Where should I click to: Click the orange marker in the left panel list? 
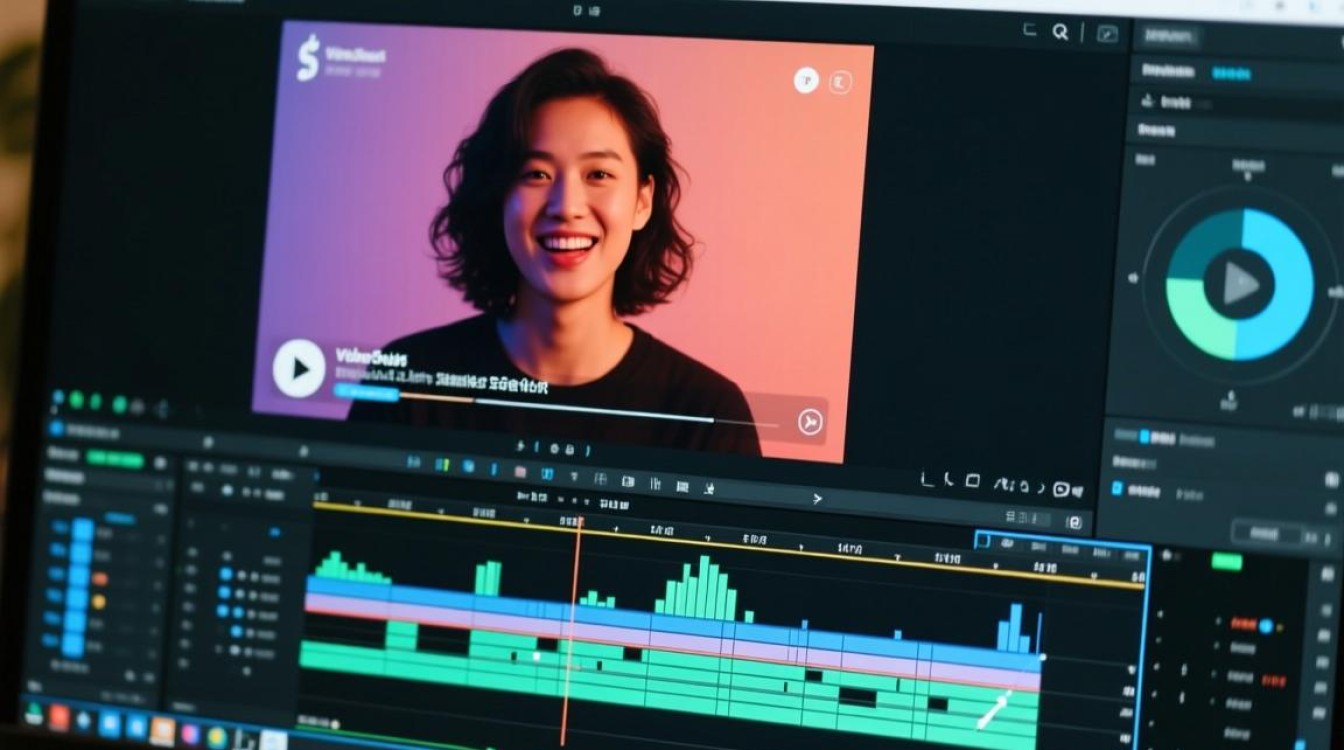tap(100, 578)
